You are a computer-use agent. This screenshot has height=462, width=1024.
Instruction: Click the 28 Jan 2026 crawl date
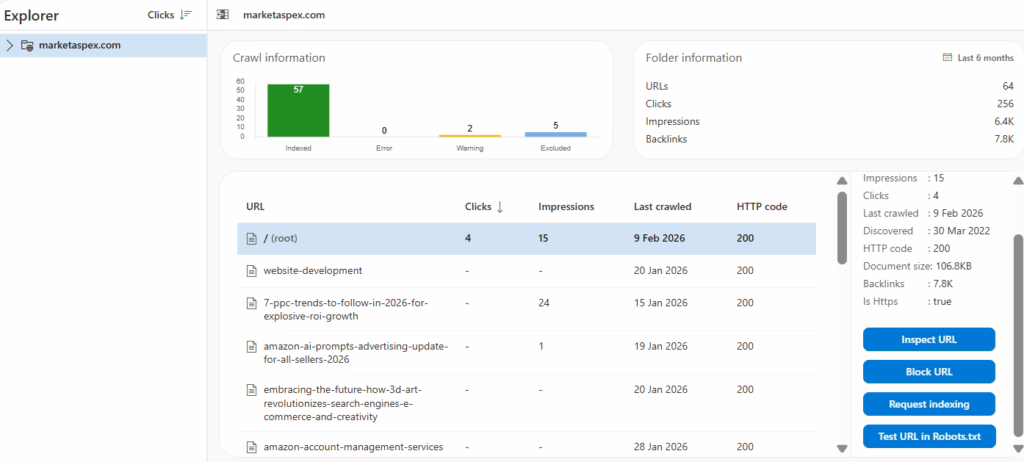(661, 447)
